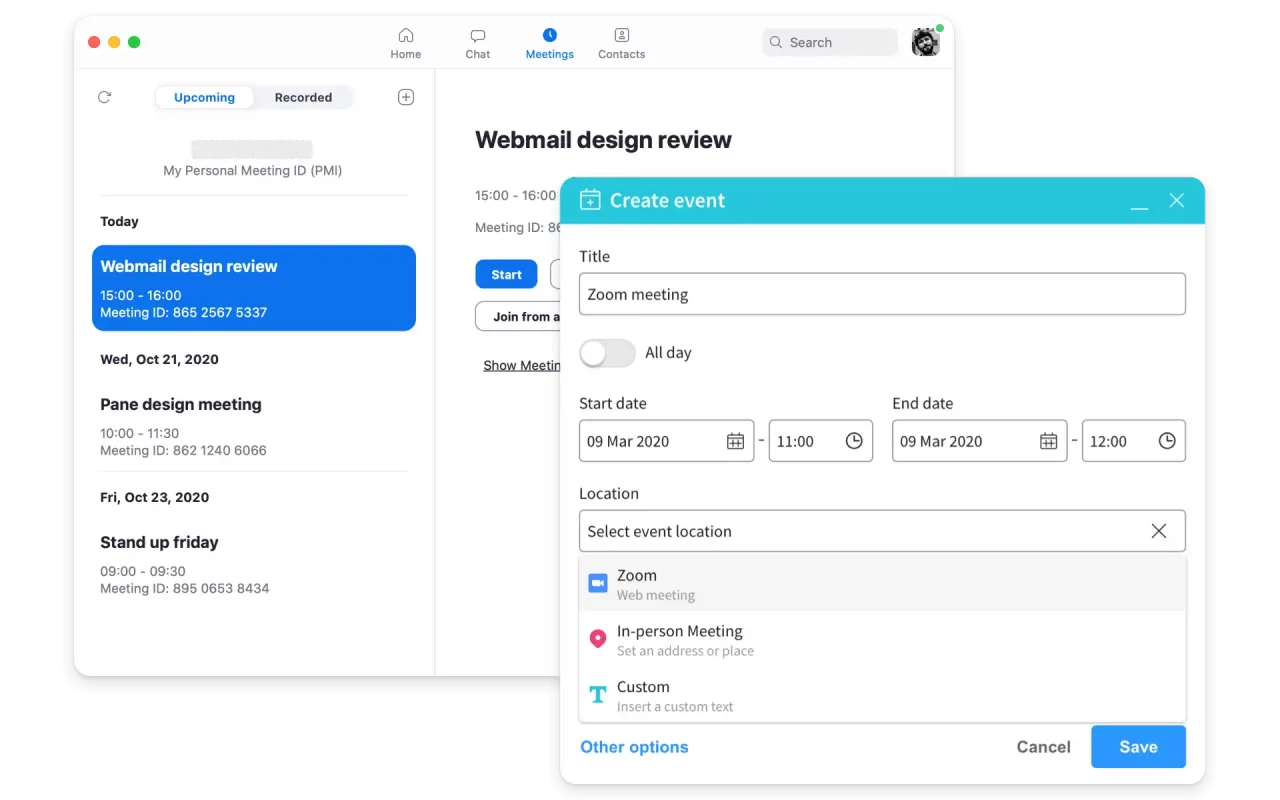Switch to the Recorded tab
The width and height of the screenshot is (1280, 800).
coord(303,97)
